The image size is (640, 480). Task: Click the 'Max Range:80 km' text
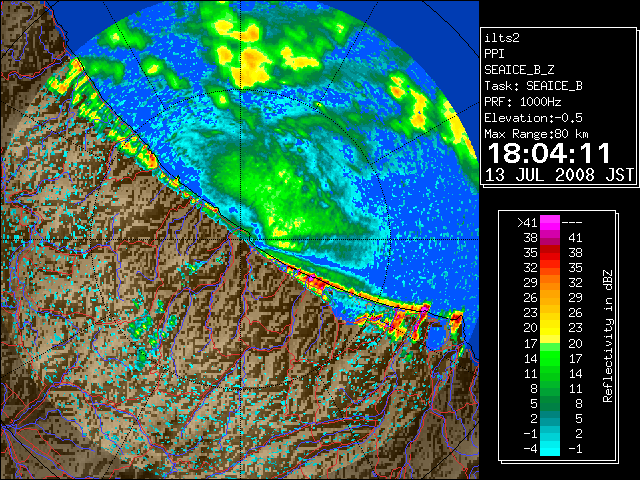click(536, 134)
